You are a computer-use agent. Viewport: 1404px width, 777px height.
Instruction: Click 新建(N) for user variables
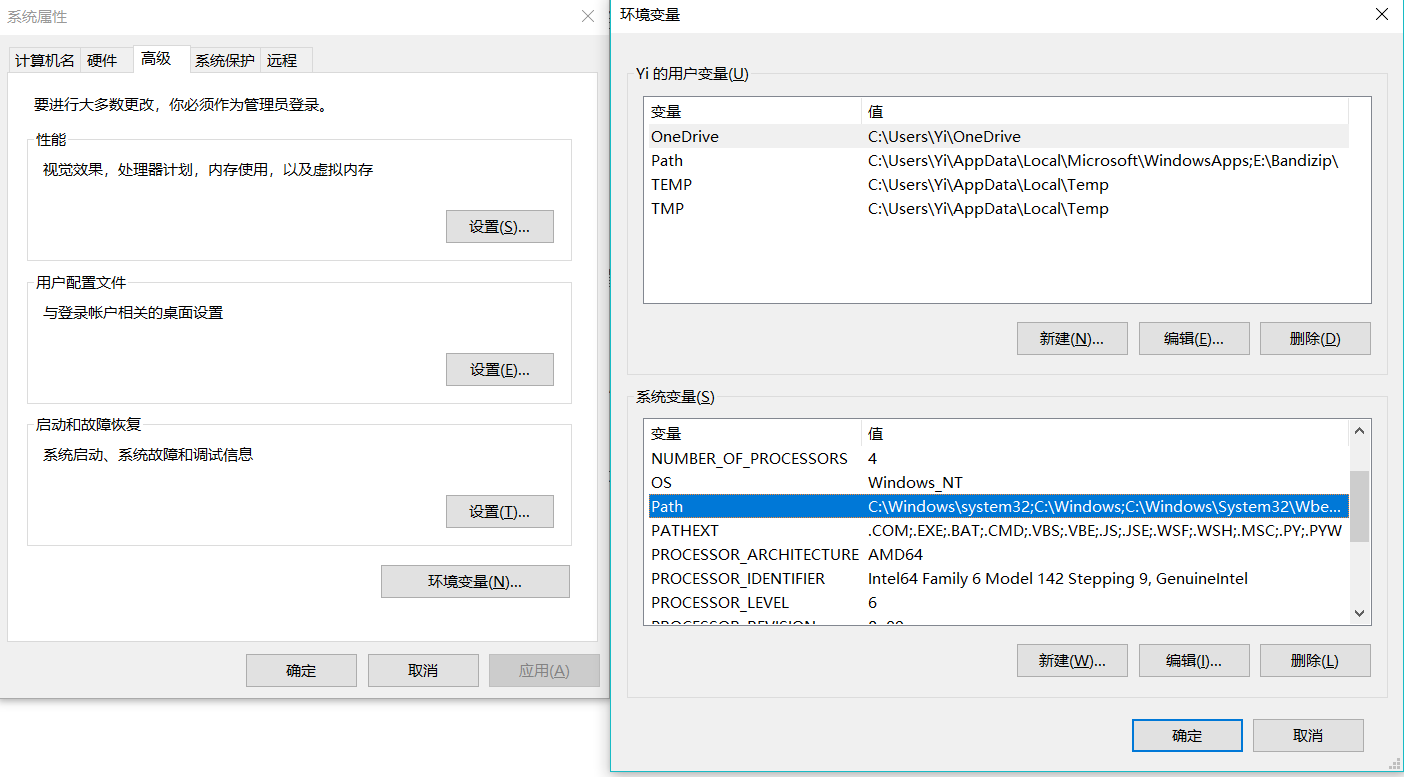pos(1072,339)
